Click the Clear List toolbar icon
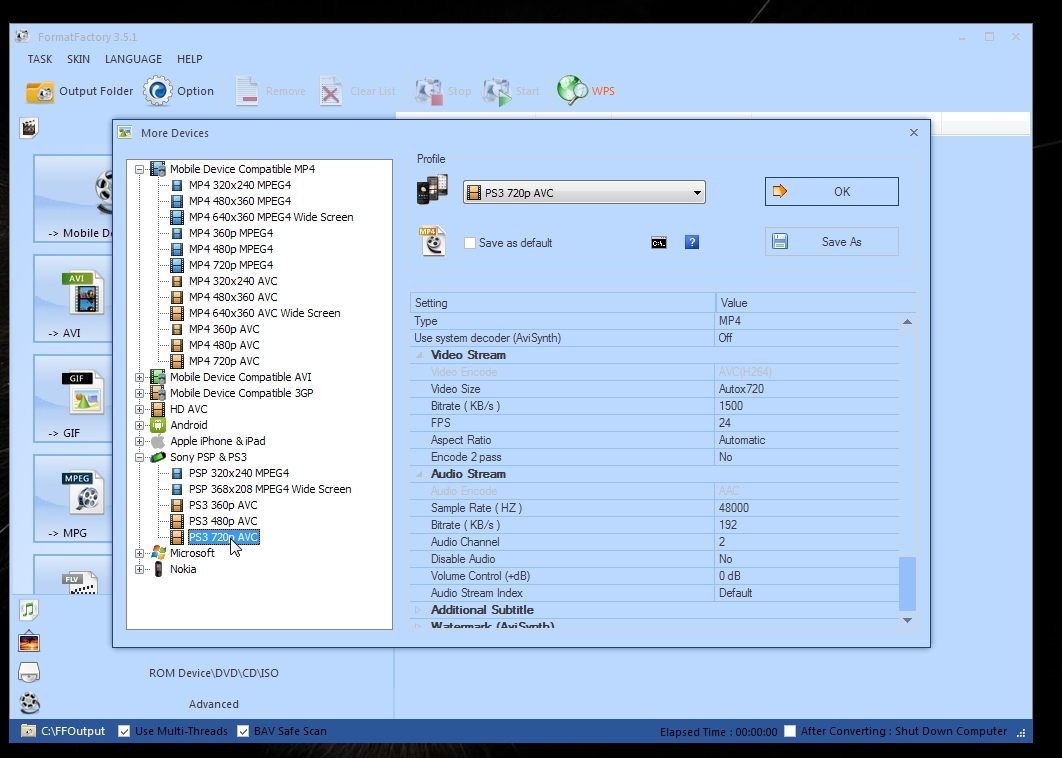This screenshot has width=1062, height=758. (331, 91)
